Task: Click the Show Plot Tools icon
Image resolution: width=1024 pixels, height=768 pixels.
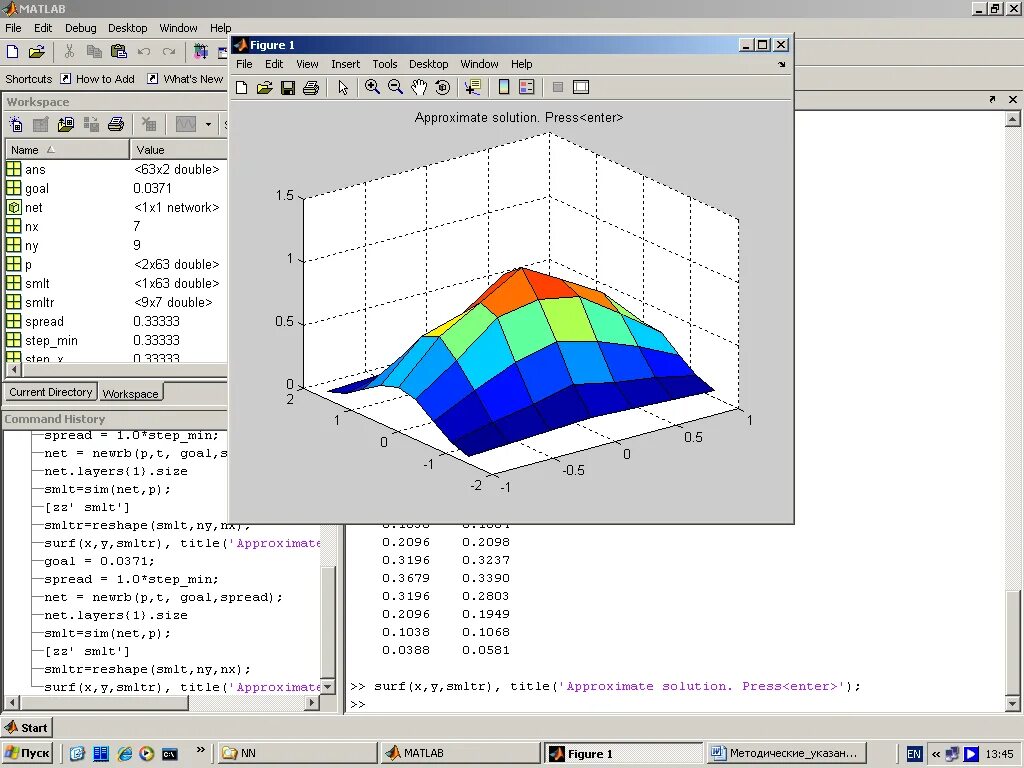Action: pyautogui.click(x=581, y=88)
